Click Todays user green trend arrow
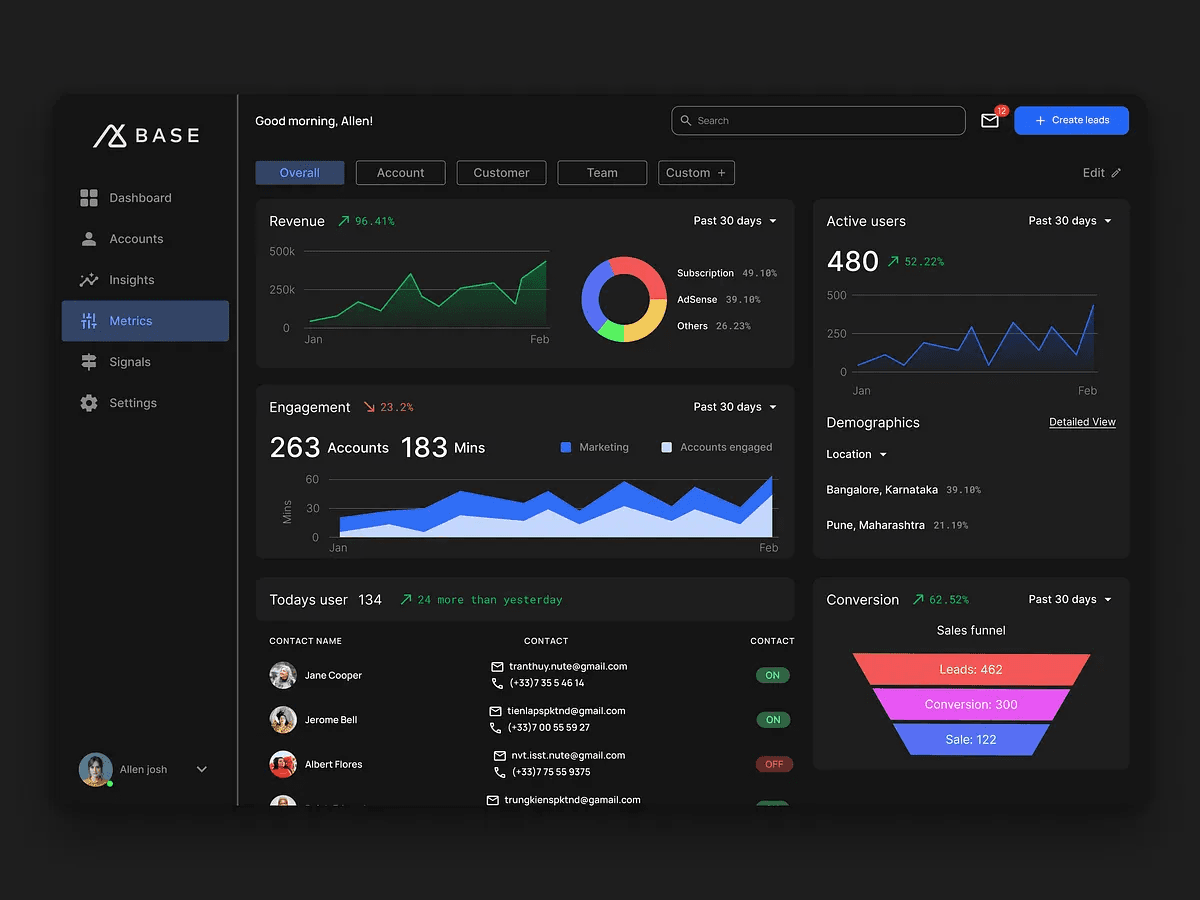 406,600
